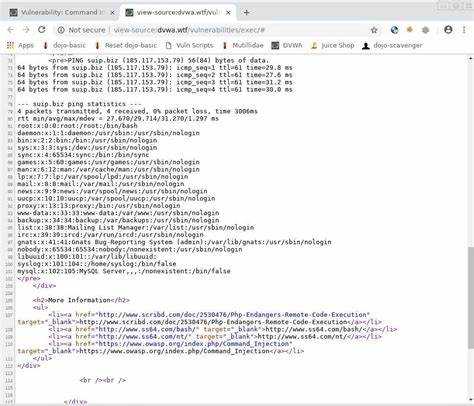Click the '4 packets transmitted' line
Viewport: 474px width, 406px height.
[x=137, y=111]
